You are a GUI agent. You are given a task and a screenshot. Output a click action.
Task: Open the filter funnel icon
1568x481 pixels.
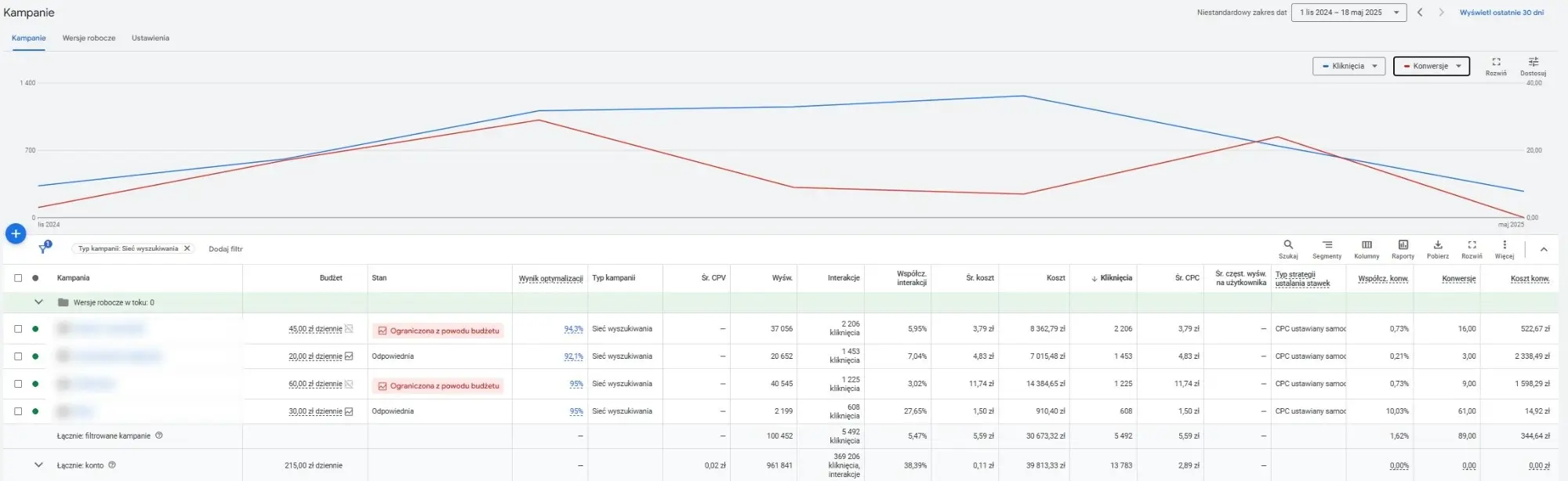[x=44, y=248]
